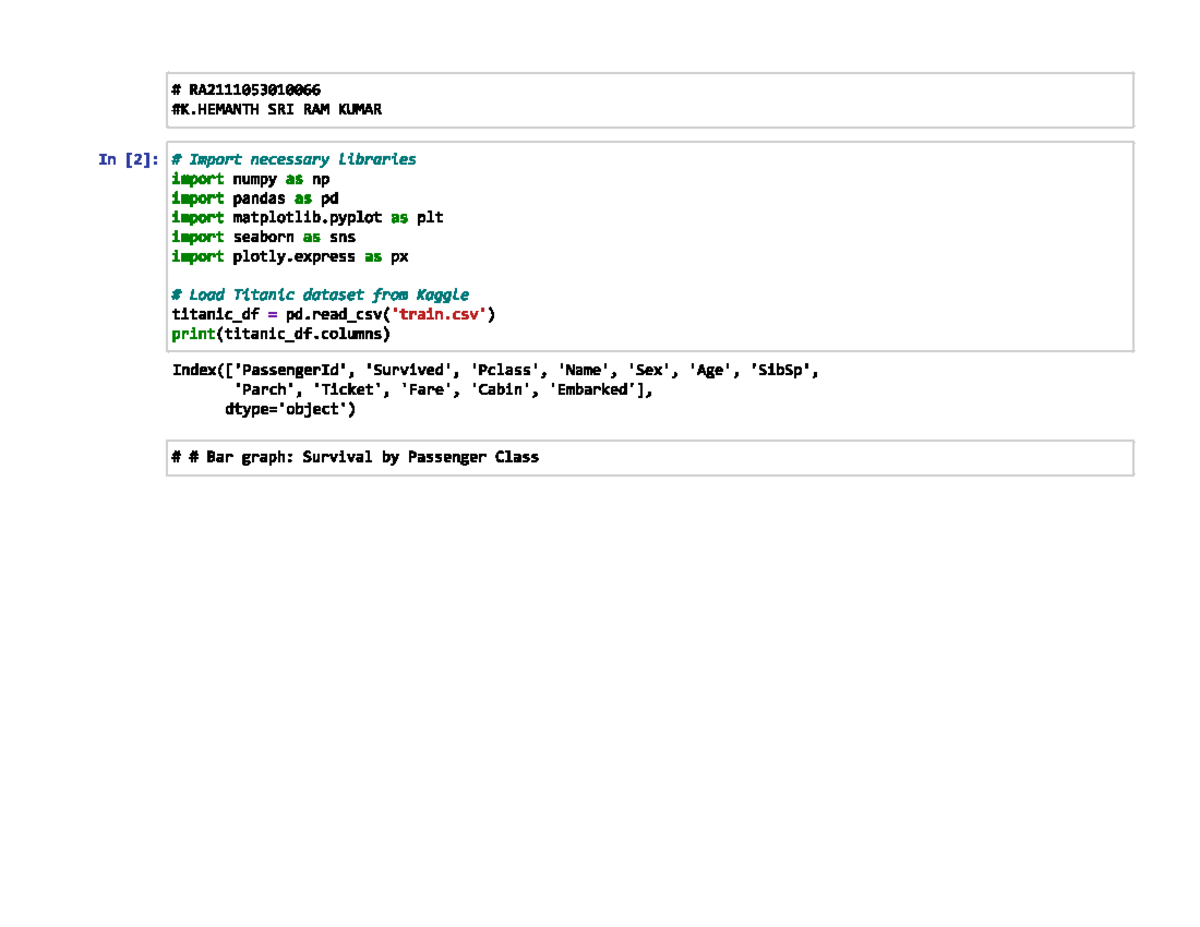Click the RA2111053010066 comment line
This screenshot has width=1200, height=927.
[246, 91]
